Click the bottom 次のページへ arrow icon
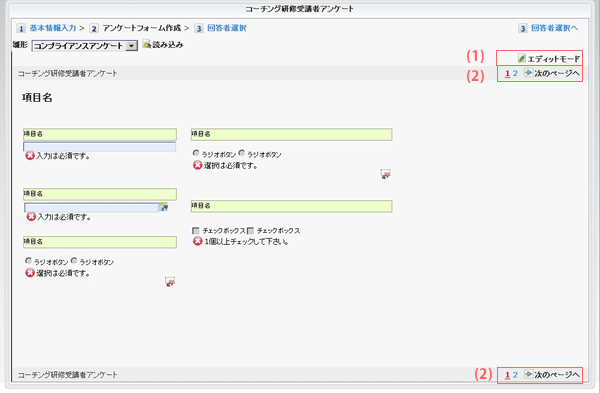This screenshot has width=600, height=393. pos(528,374)
